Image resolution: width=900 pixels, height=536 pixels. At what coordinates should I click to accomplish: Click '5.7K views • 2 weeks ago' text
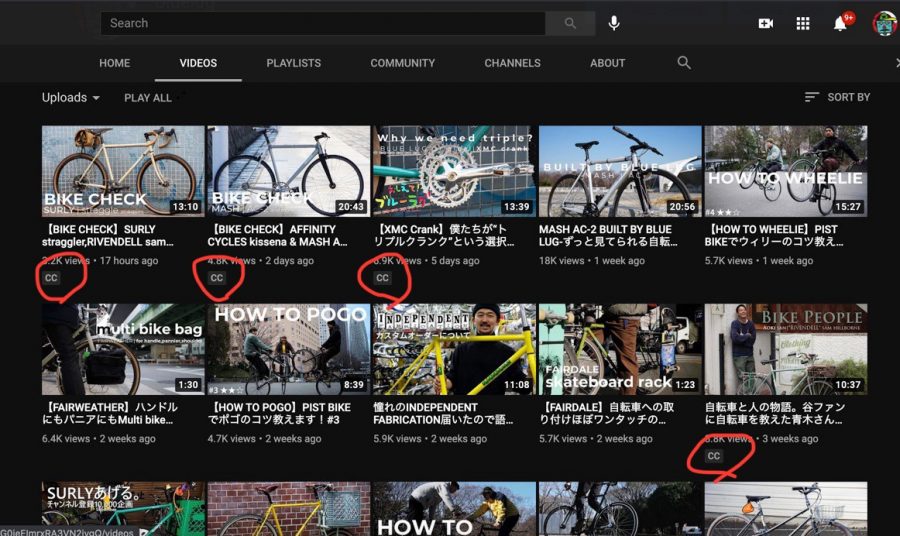pos(596,438)
